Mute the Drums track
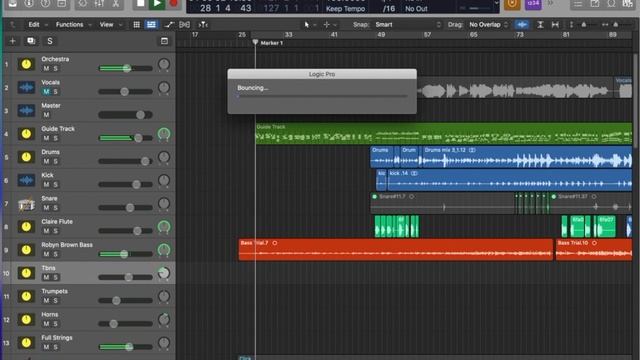Screen dimensions: 640x360 pos(46,161)
